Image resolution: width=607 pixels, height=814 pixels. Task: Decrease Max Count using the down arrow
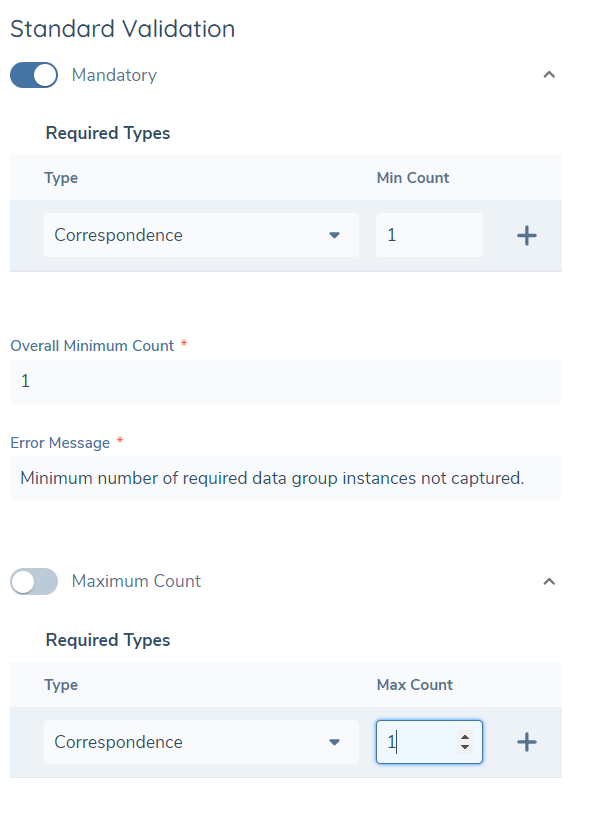click(464, 748)
